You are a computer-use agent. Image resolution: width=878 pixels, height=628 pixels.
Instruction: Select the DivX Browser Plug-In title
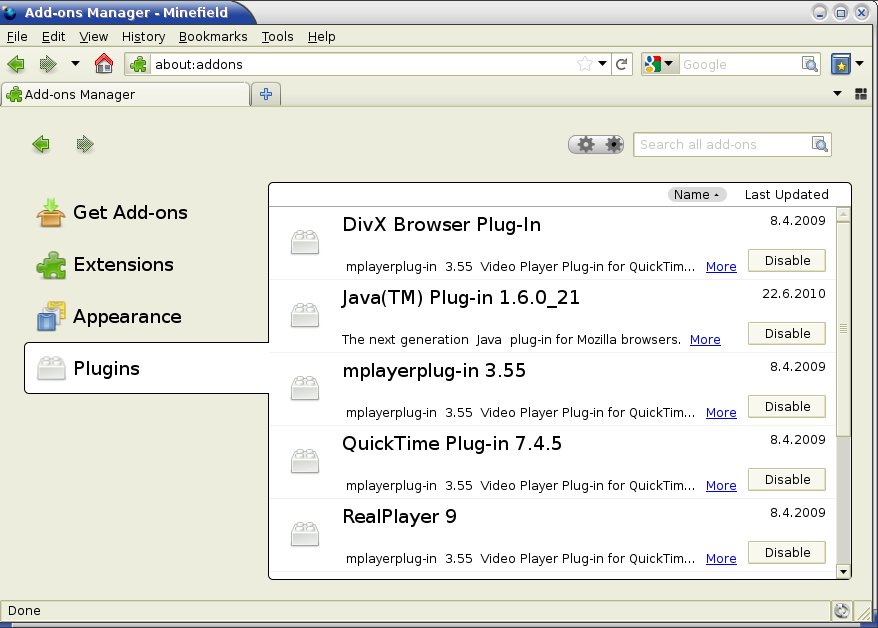(x=442, y=224)
